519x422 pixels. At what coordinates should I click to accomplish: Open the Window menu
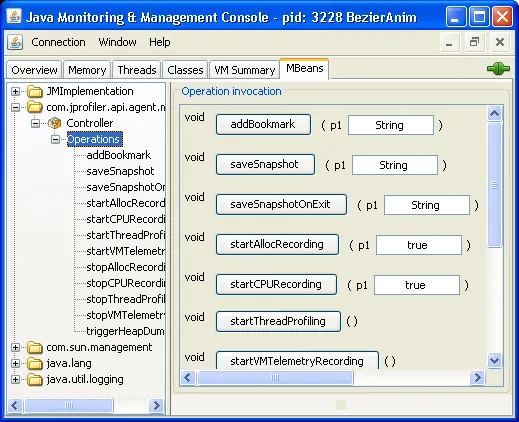point(117,42)
